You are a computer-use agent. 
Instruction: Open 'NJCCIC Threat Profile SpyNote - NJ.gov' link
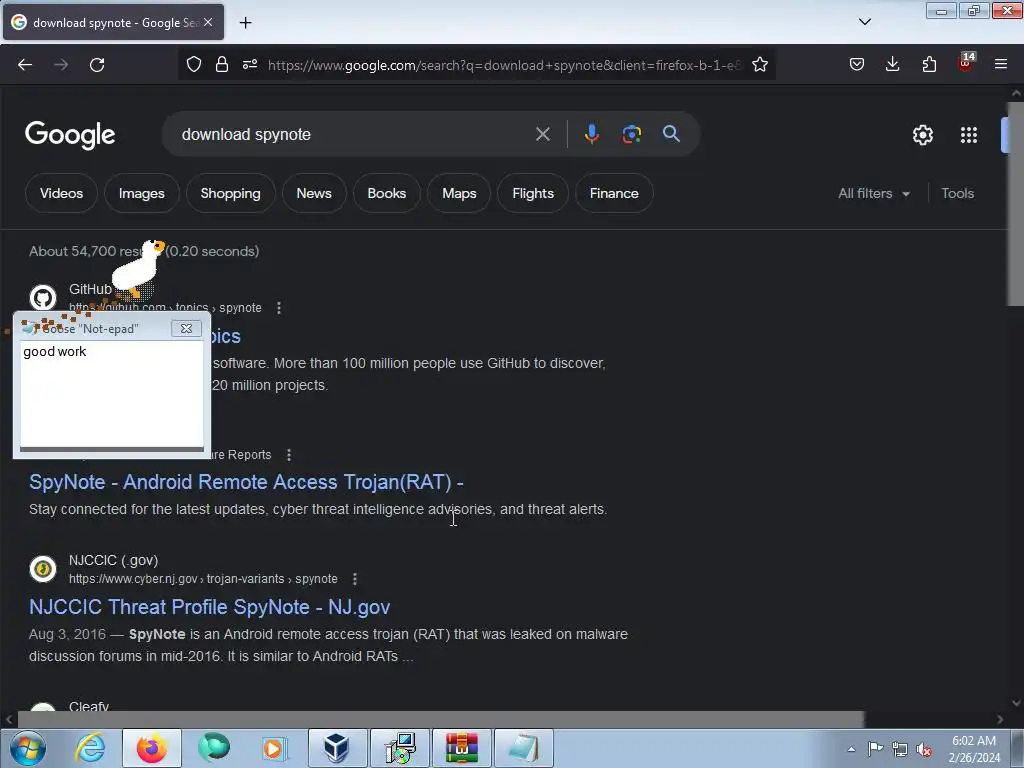pos(210,607)
